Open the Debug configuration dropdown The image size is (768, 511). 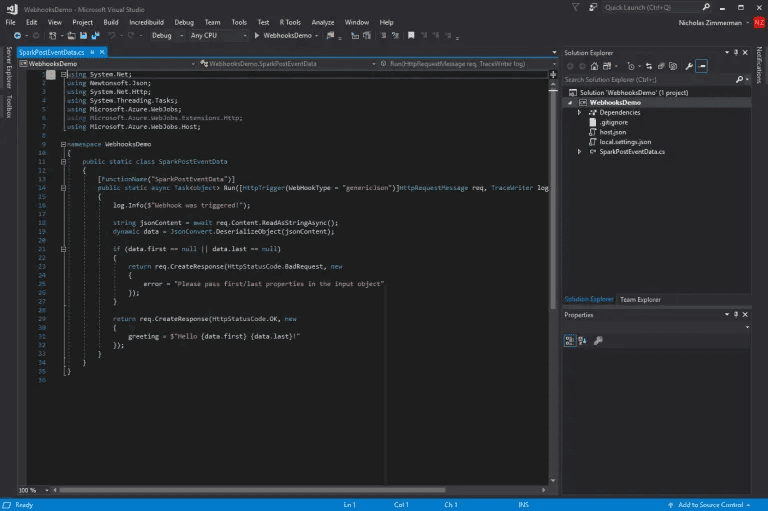166,36
